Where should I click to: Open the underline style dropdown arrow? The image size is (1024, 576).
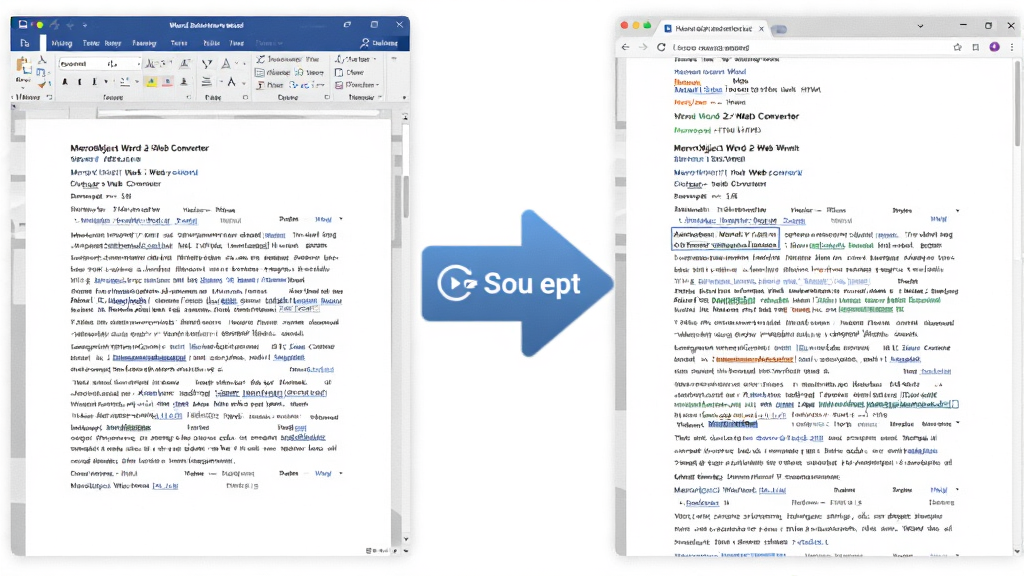pos(106,82)
